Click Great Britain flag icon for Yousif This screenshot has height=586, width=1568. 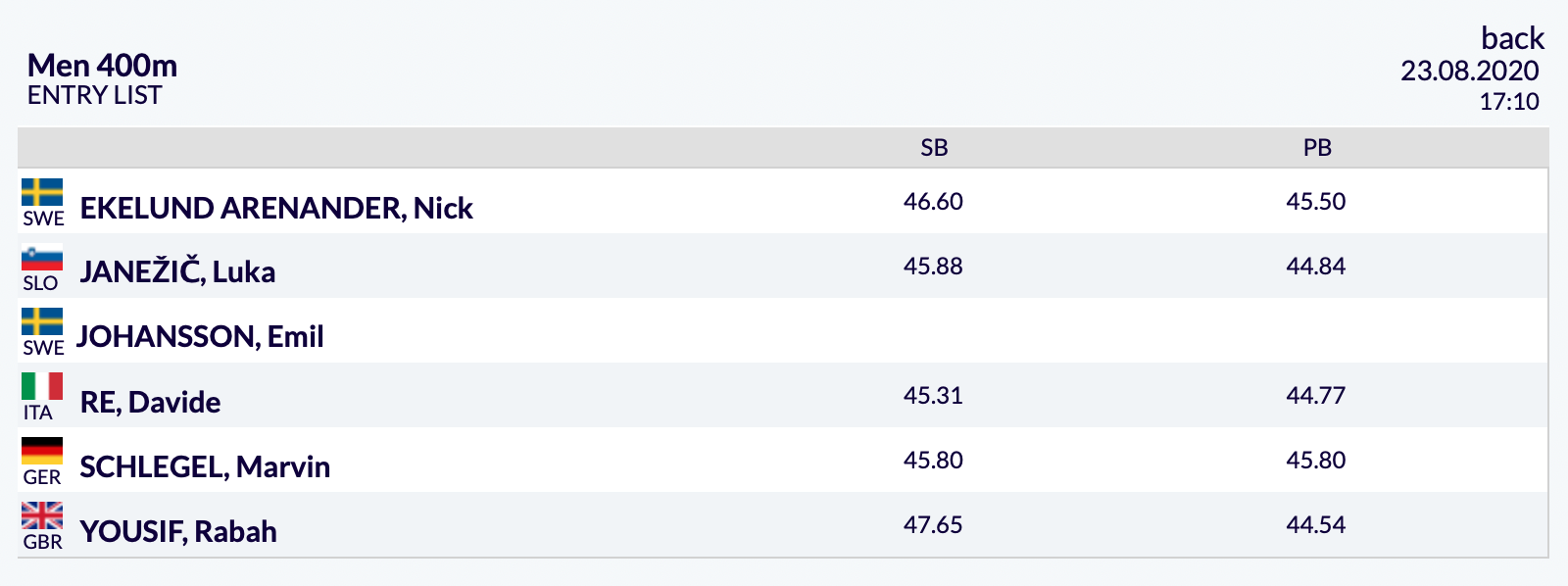[42, 515]
